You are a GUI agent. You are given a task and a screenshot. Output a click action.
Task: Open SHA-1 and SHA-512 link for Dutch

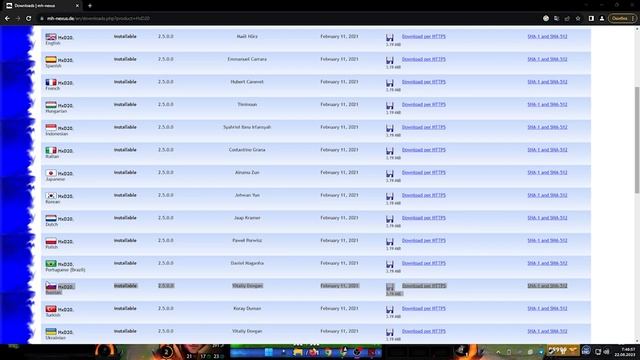[547, 218]
